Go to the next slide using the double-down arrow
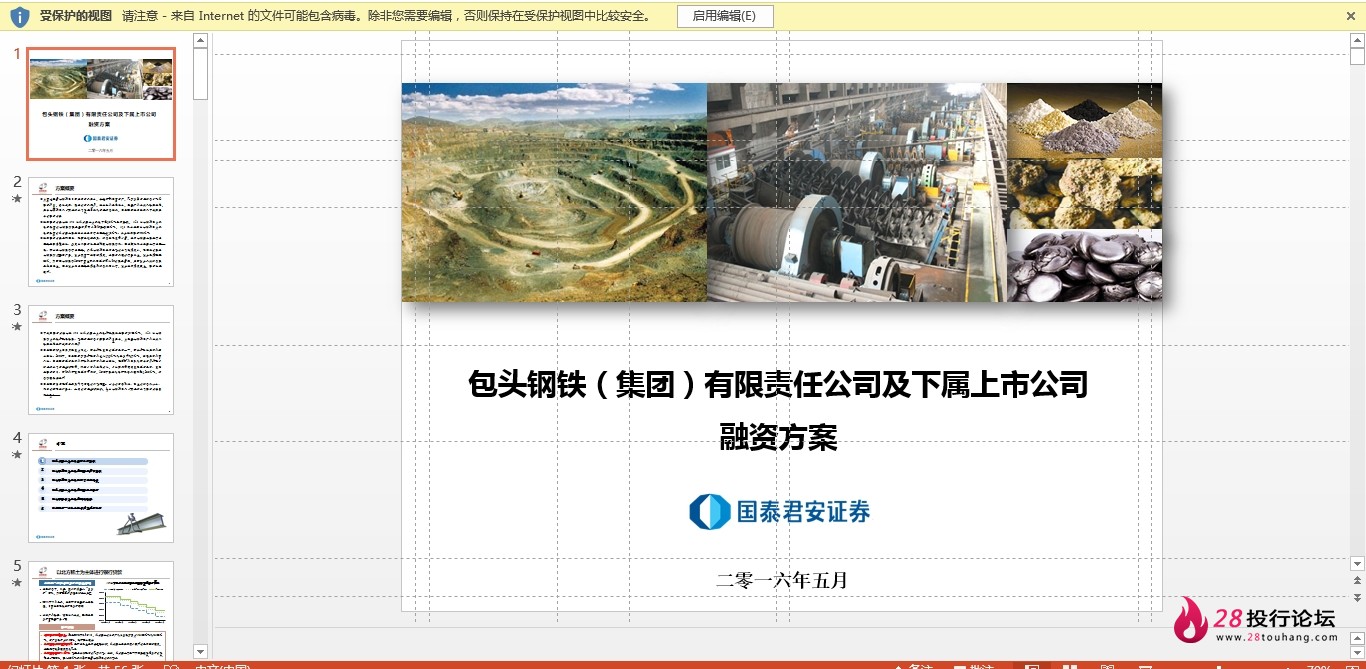Image resolution: width=1366 pixels, height=669 pixels. pos(1357,597)
